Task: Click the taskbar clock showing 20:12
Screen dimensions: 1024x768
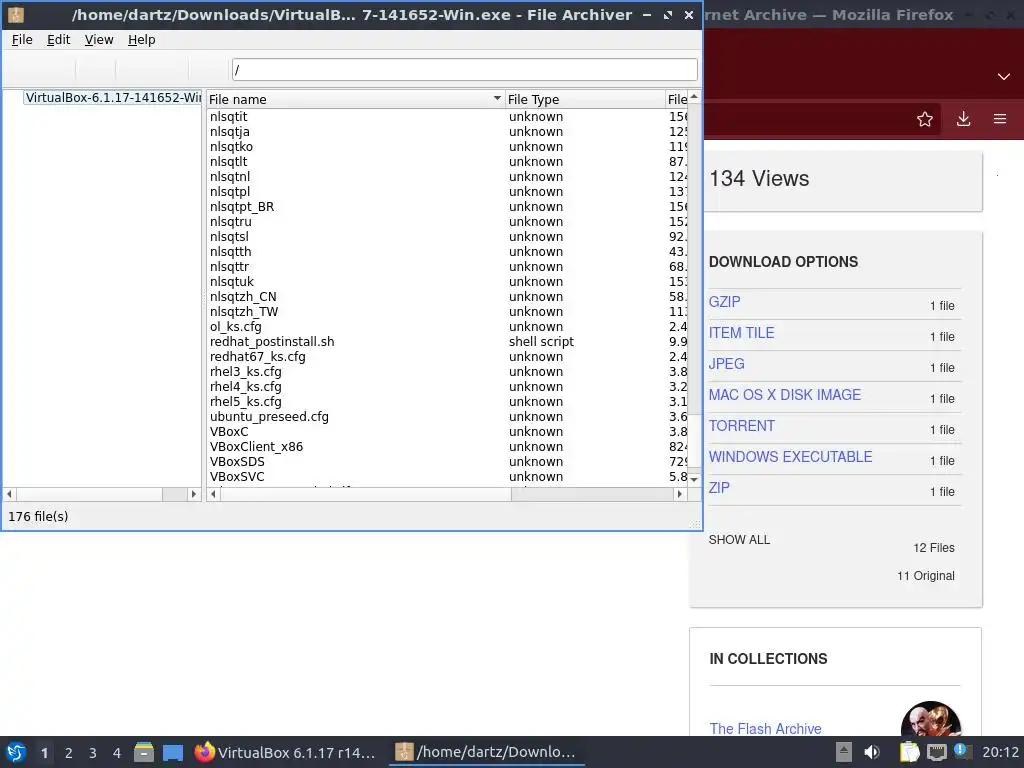Action: click(1000, 752)
